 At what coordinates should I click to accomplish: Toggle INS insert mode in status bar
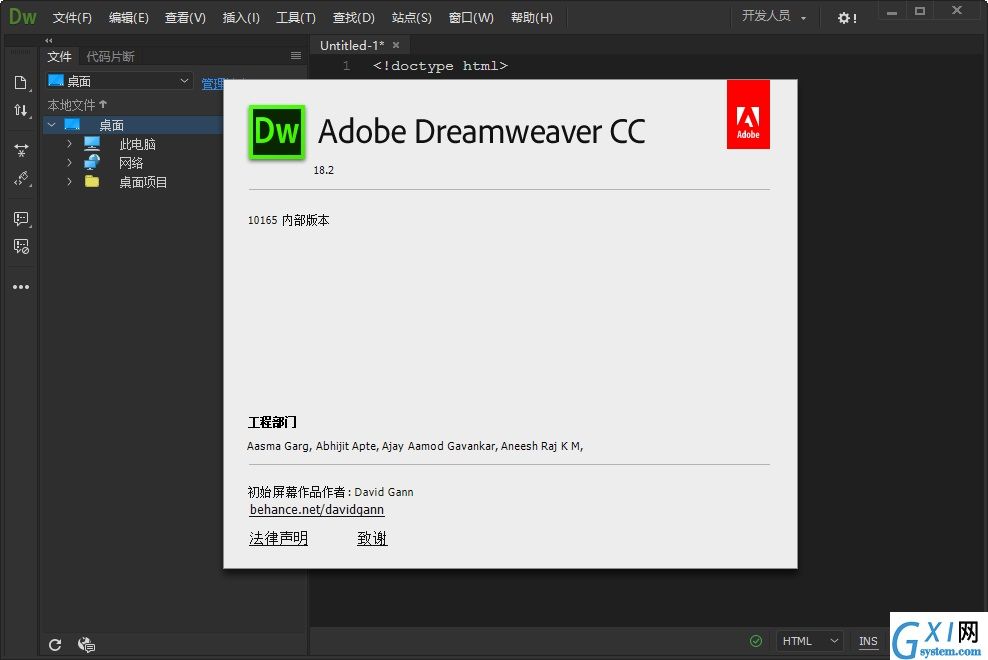click(868, 641)
